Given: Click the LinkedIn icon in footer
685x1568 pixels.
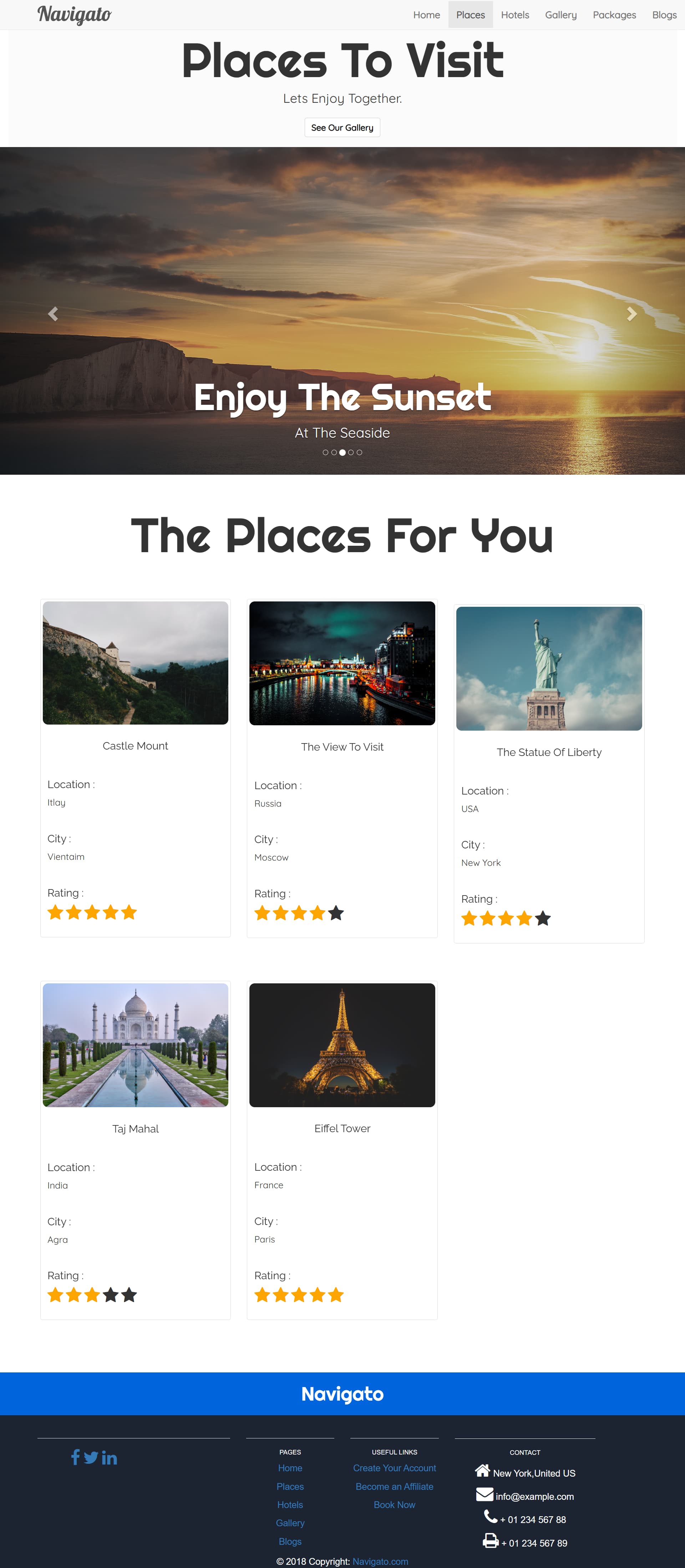Looking at the screenshot, I should point(110,1457).
